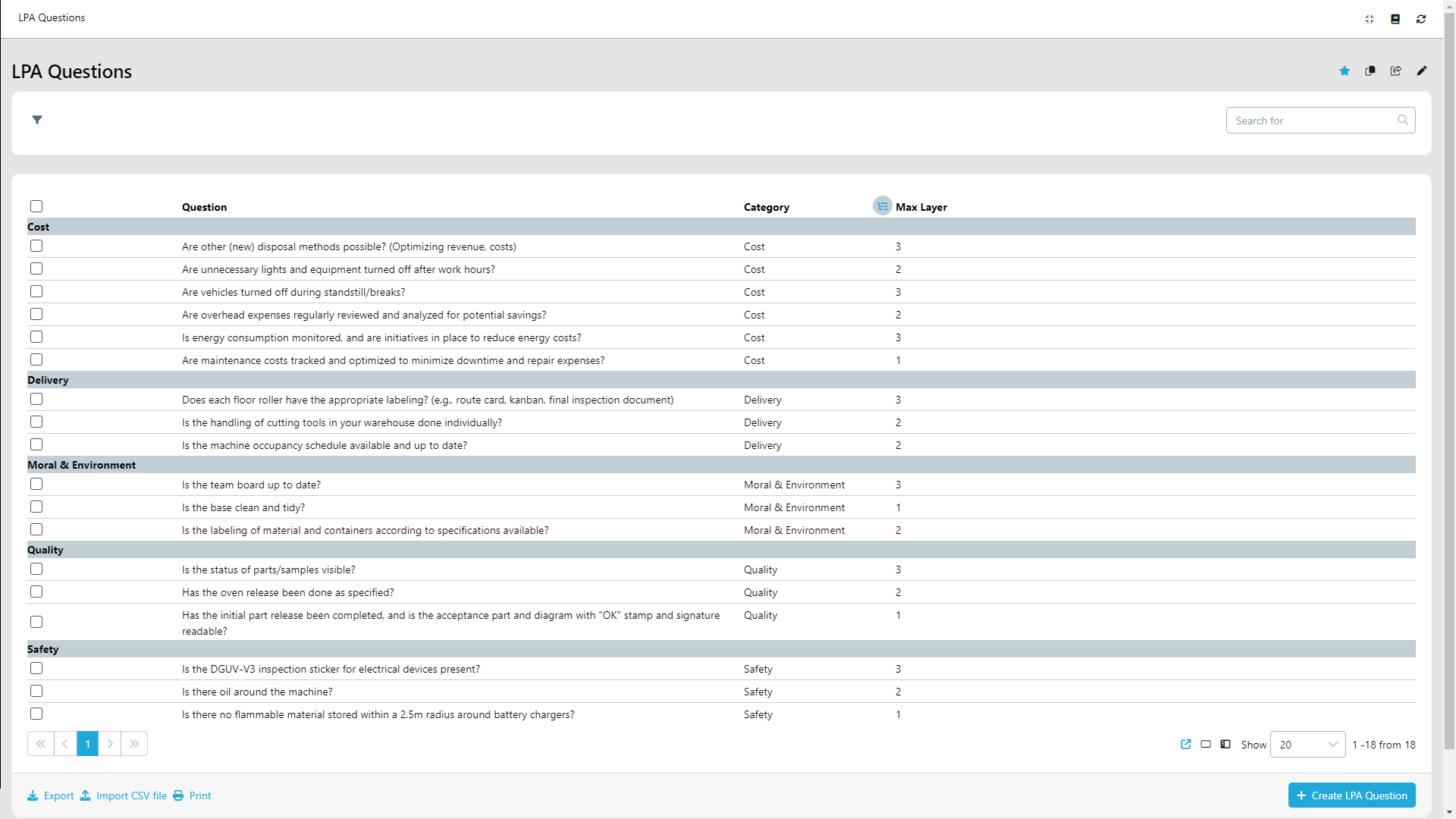
Task: Click the Max Layer grouping icon
Action: [882, 206]
